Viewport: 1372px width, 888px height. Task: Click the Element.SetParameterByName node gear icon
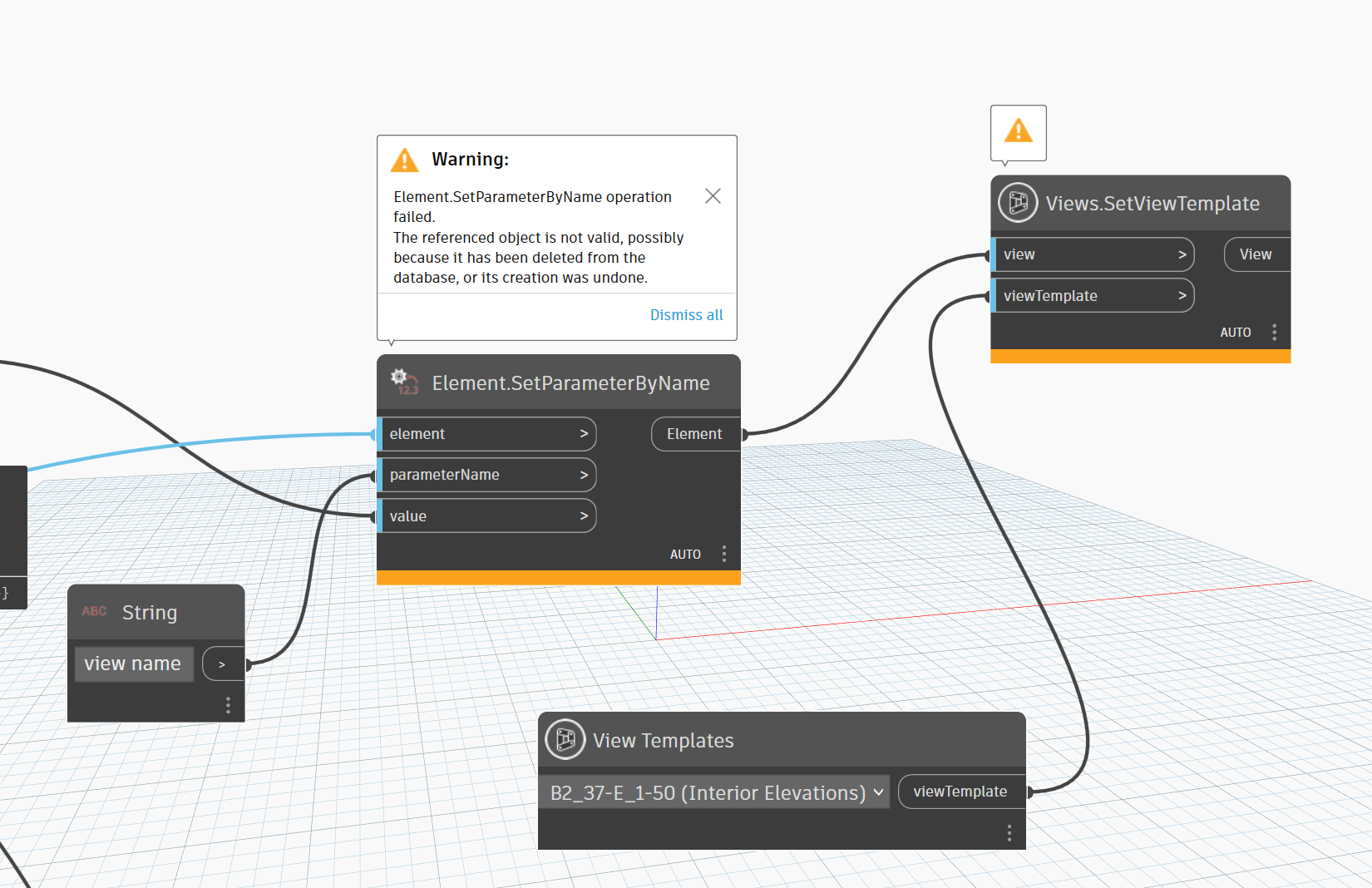pos(404,382)
